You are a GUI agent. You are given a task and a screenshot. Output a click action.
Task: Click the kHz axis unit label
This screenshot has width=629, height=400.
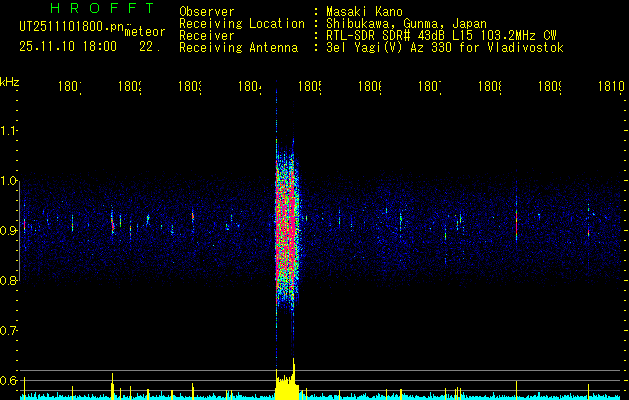coord(9,82)
